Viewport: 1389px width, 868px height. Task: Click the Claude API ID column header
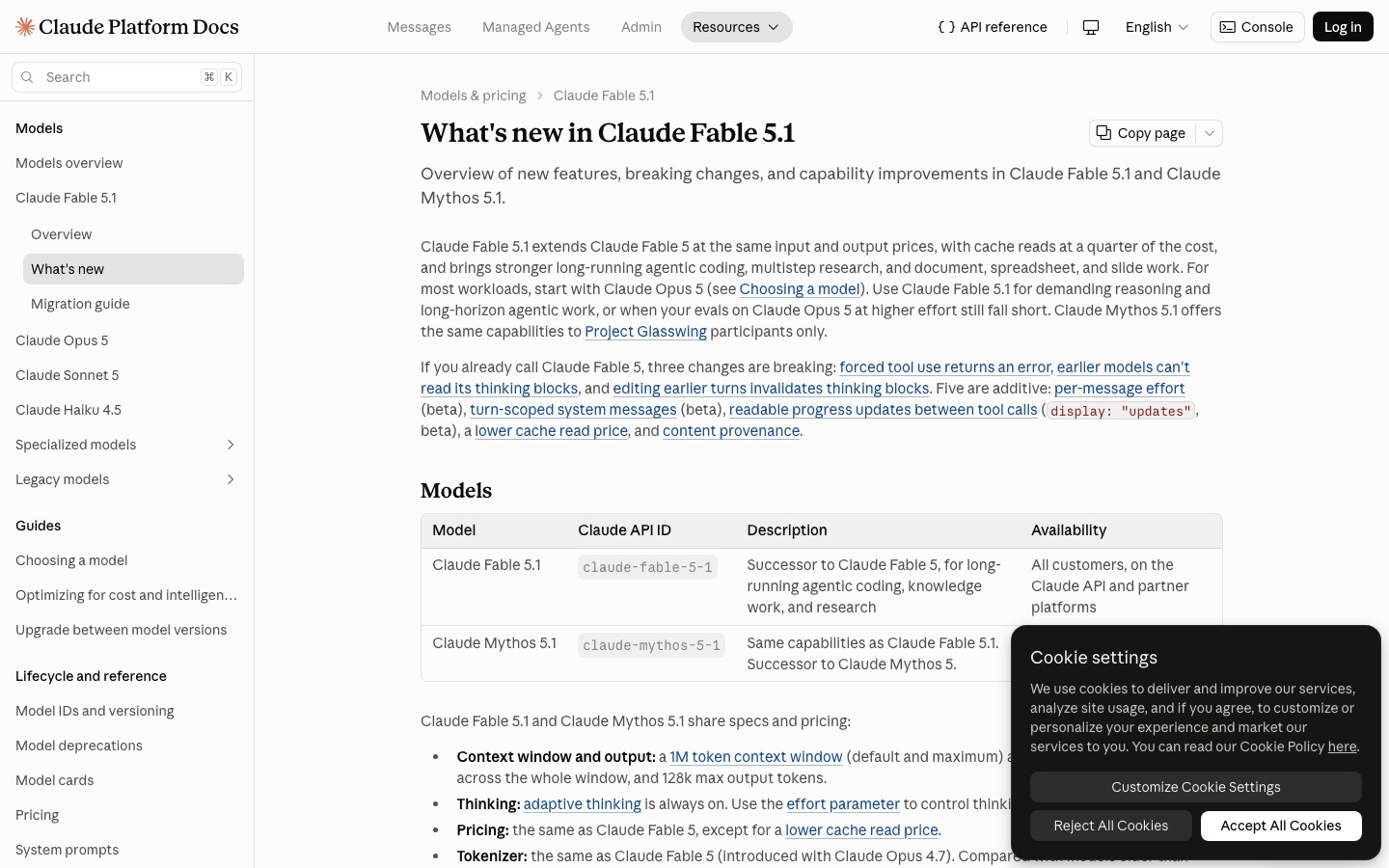[x=624, y=530]
